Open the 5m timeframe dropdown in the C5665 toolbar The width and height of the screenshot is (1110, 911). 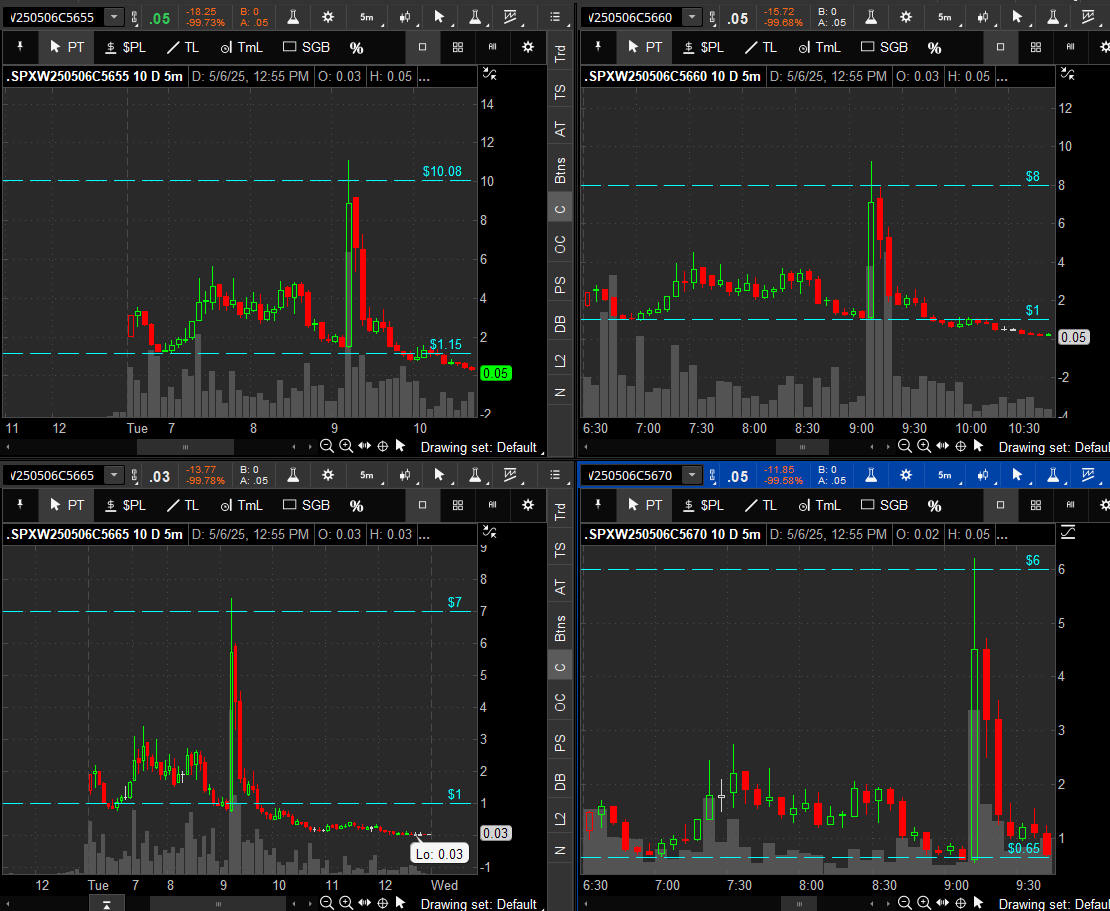point(367,475)
